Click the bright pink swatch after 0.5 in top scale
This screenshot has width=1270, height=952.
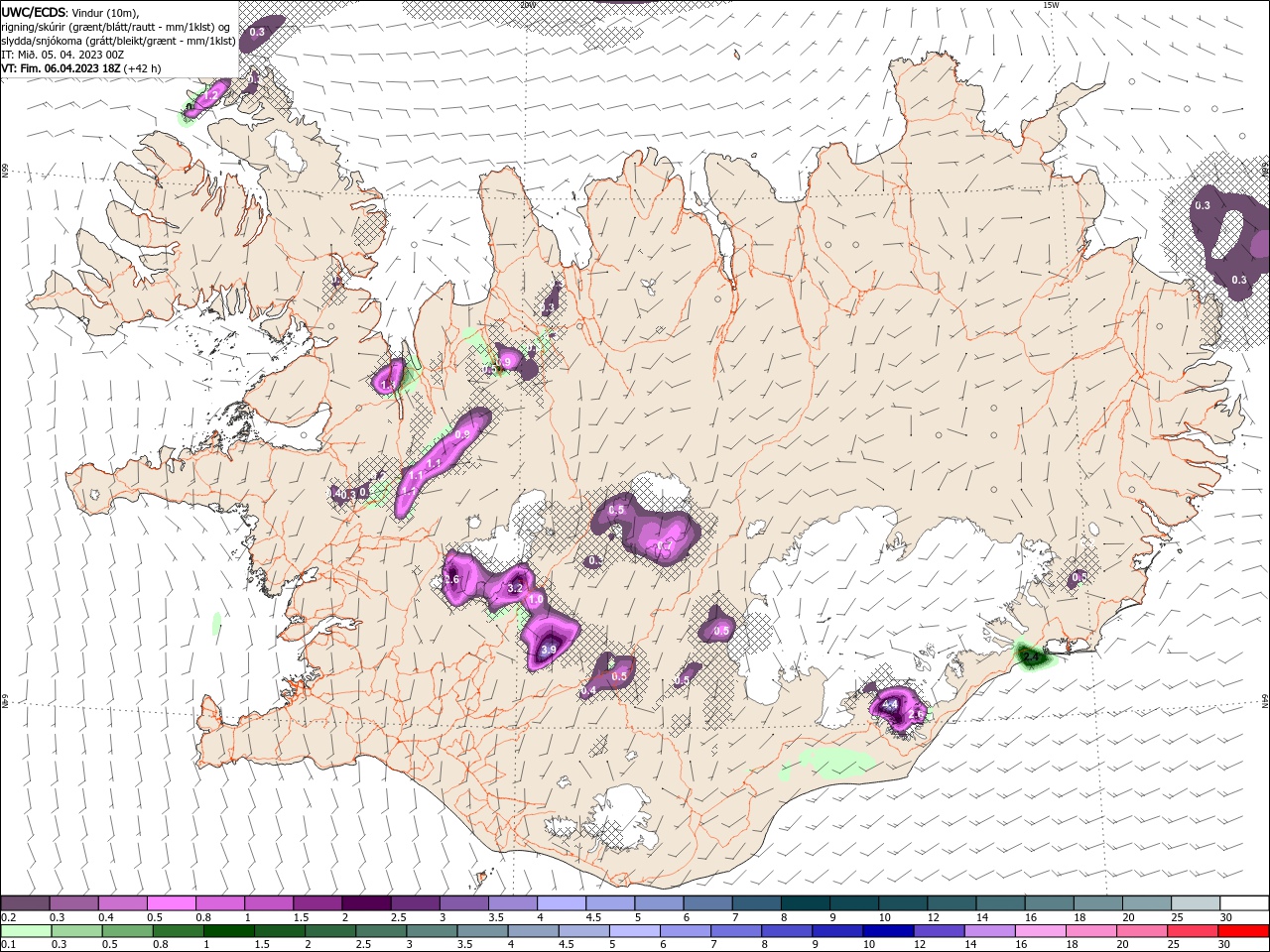(x=171, y=902)
